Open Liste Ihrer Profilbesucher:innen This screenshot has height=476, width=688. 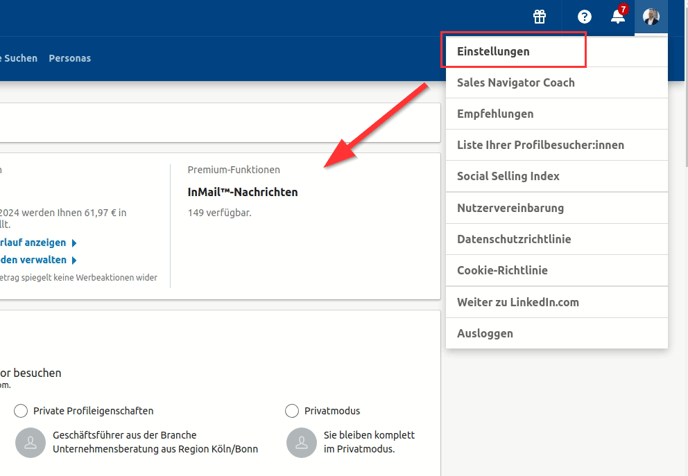coord(540,145)
